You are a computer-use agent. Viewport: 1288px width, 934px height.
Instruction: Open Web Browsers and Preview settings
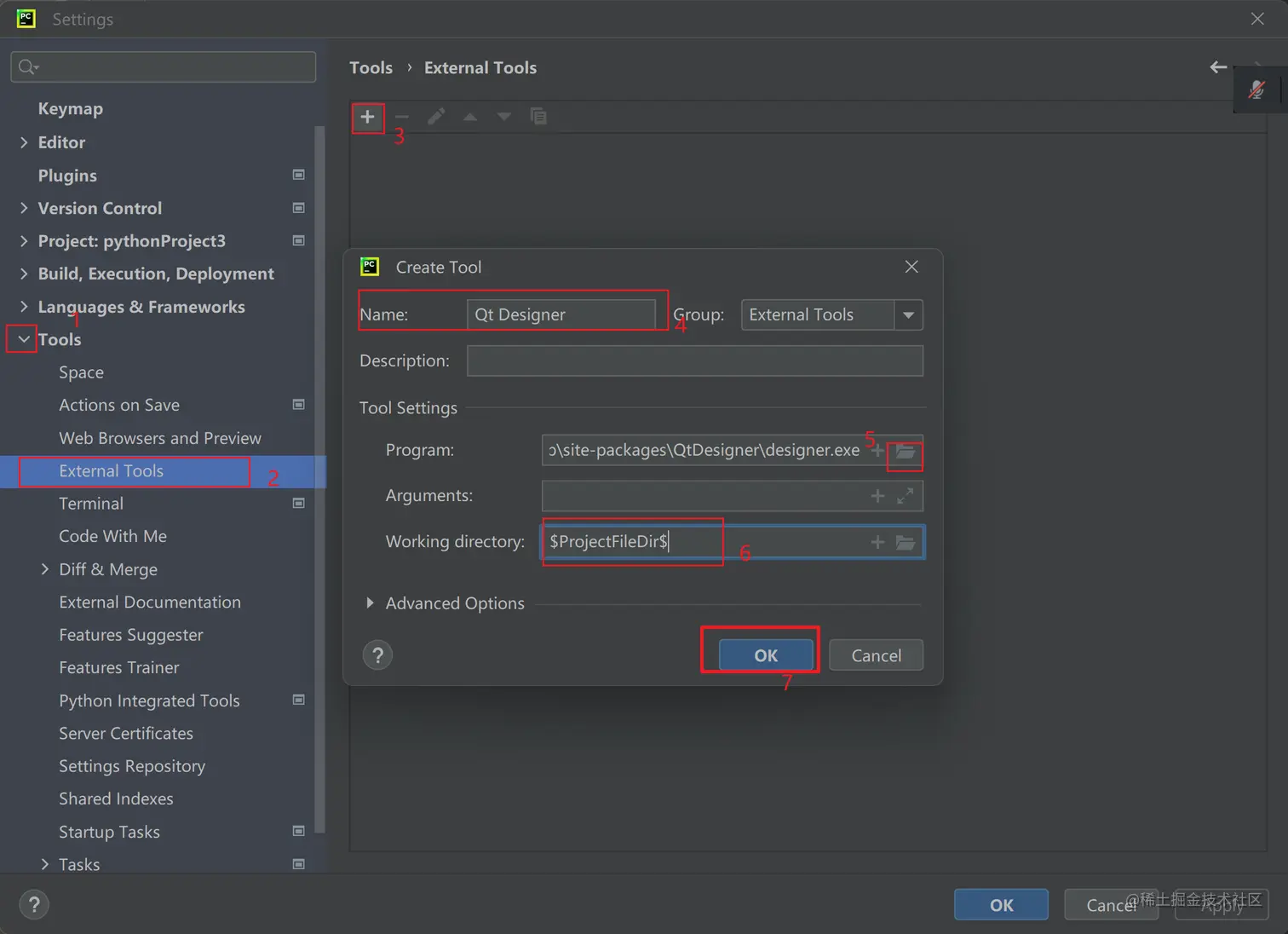160,438
